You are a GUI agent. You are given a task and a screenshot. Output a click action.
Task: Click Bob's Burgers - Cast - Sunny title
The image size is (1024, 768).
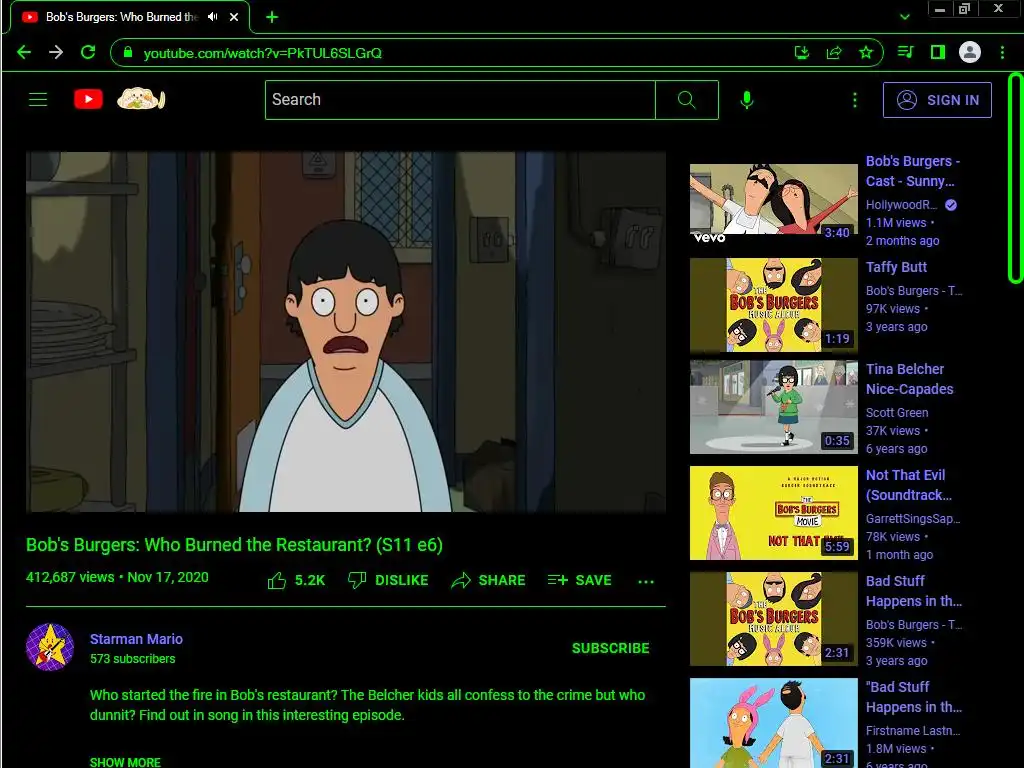point(913,170)
